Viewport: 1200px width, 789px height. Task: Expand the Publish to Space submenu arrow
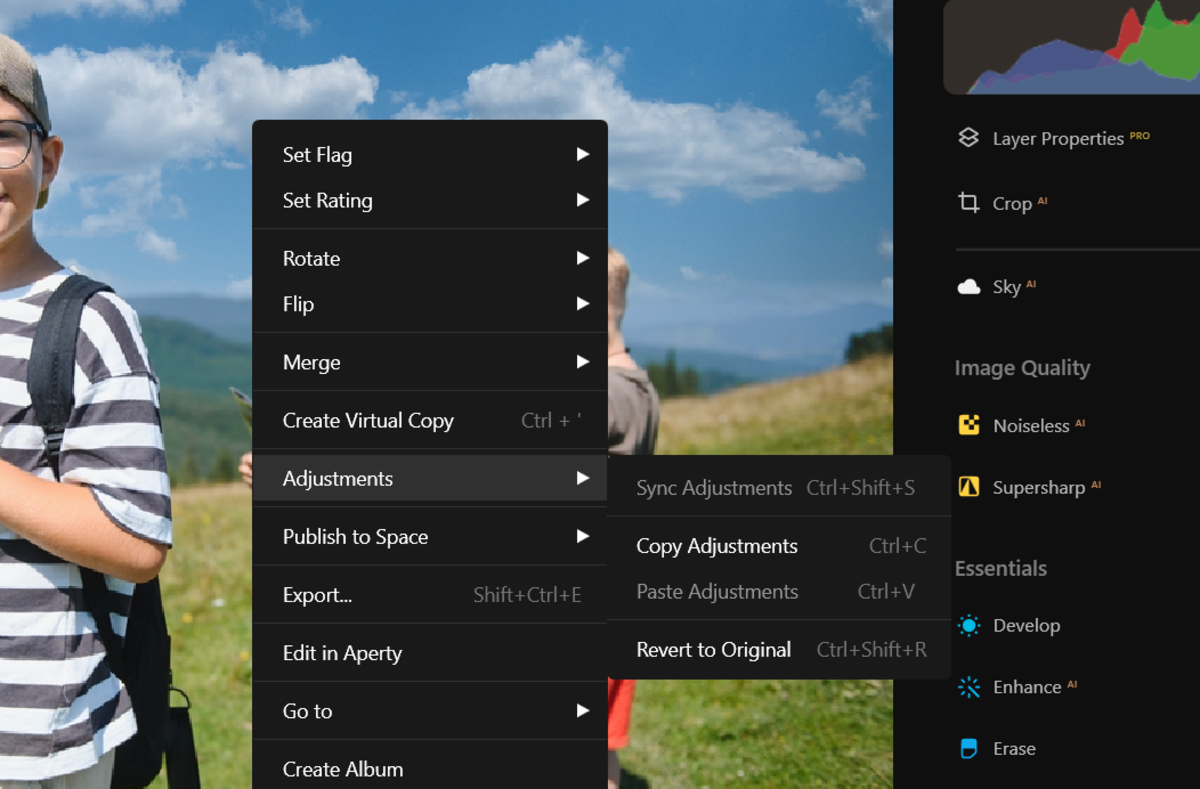tap(582, 537)
